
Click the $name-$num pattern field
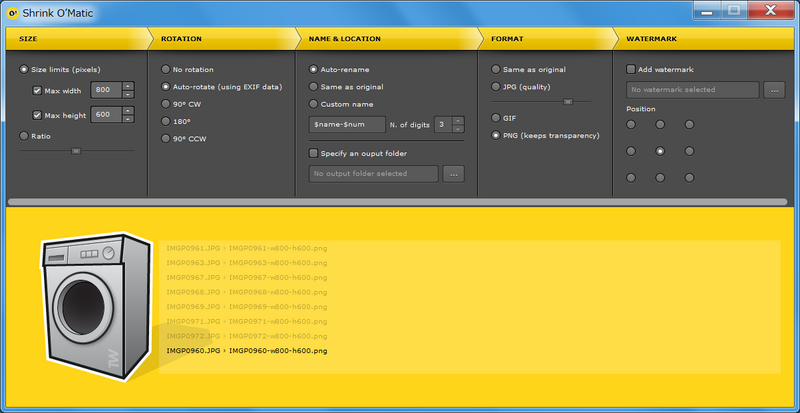pyautogui.click(x=347, y=125)
